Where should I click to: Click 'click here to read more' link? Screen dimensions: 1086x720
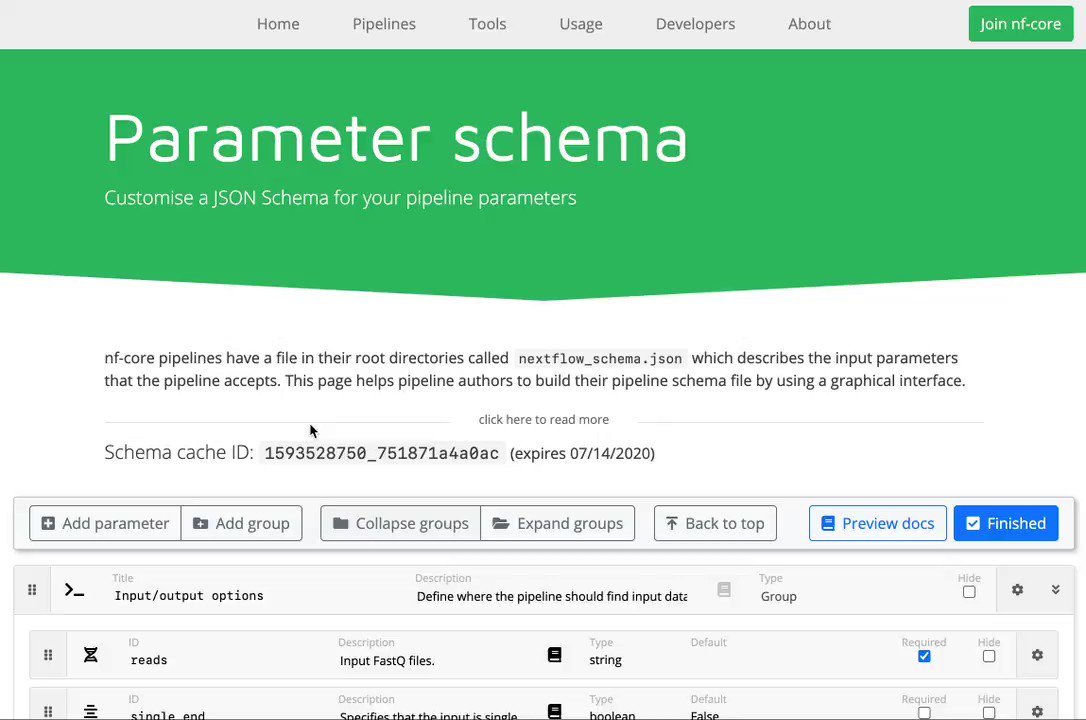544,420
